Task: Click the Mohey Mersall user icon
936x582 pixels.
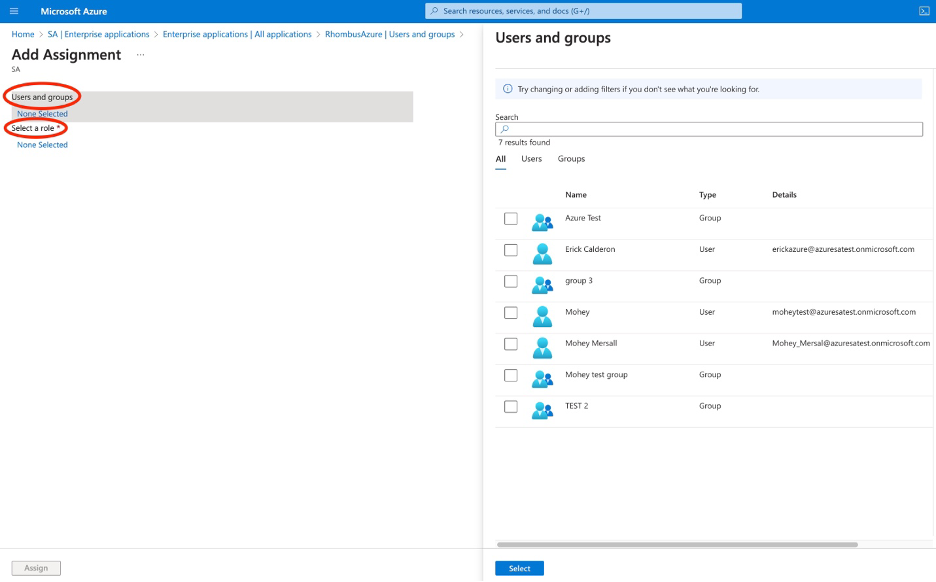Action: click(542, 347)
